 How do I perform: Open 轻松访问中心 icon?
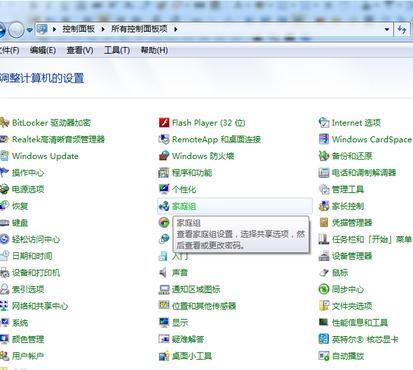(x=4, y=239)
